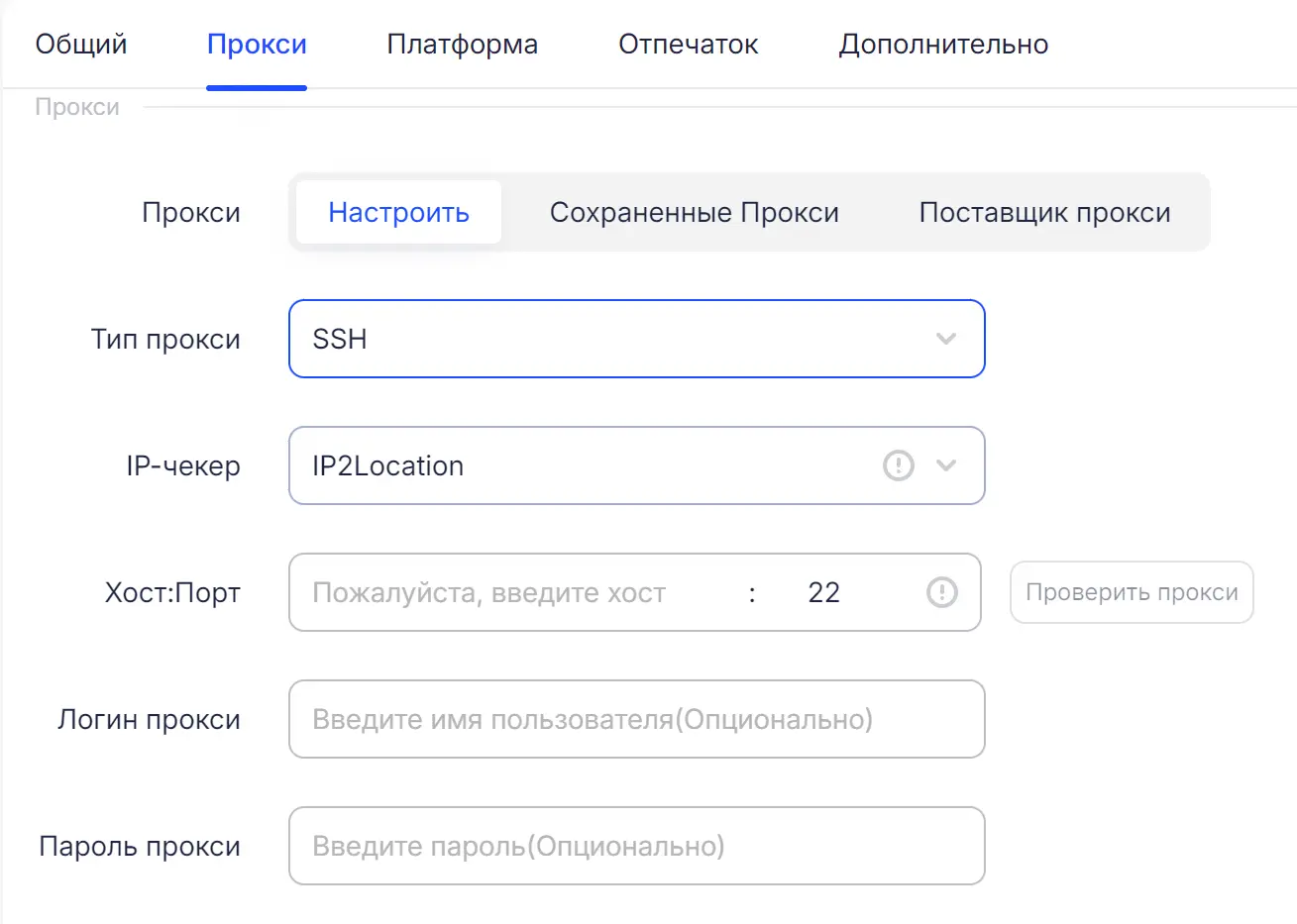Click the info icon in Хост:Порт field
The width and height of the screenshot is (1297, 924).
pos(941,592)
